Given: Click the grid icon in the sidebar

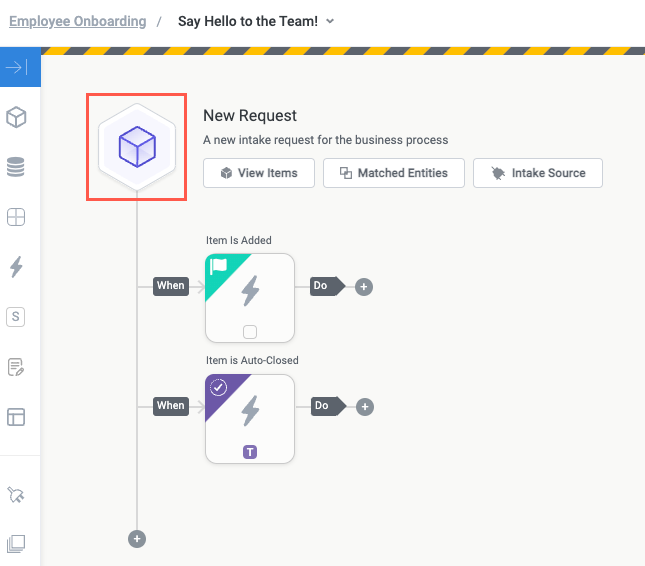Looking at the screenshot, I should [x=16, y=217].
